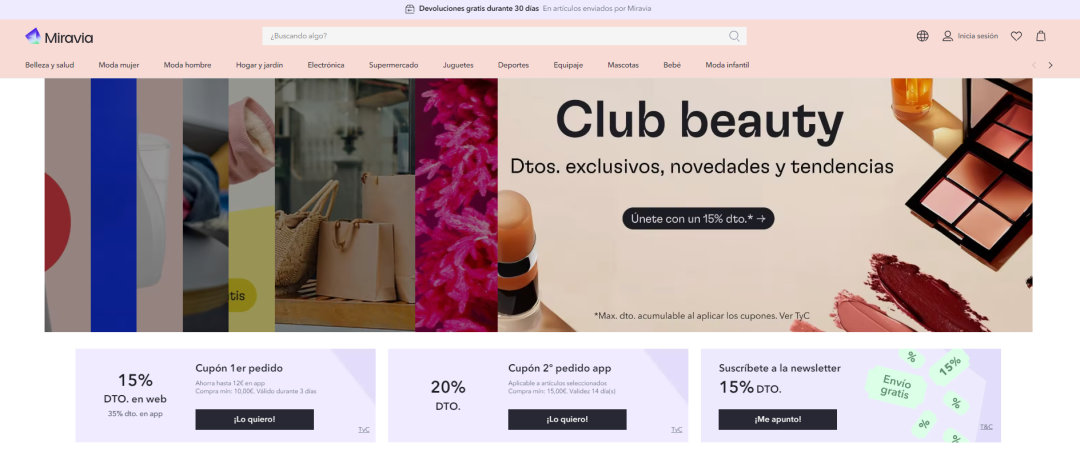Click the Únete con un 15% dto. button
Viewport: 1080px width, 467px height.
tap(698, 218)
